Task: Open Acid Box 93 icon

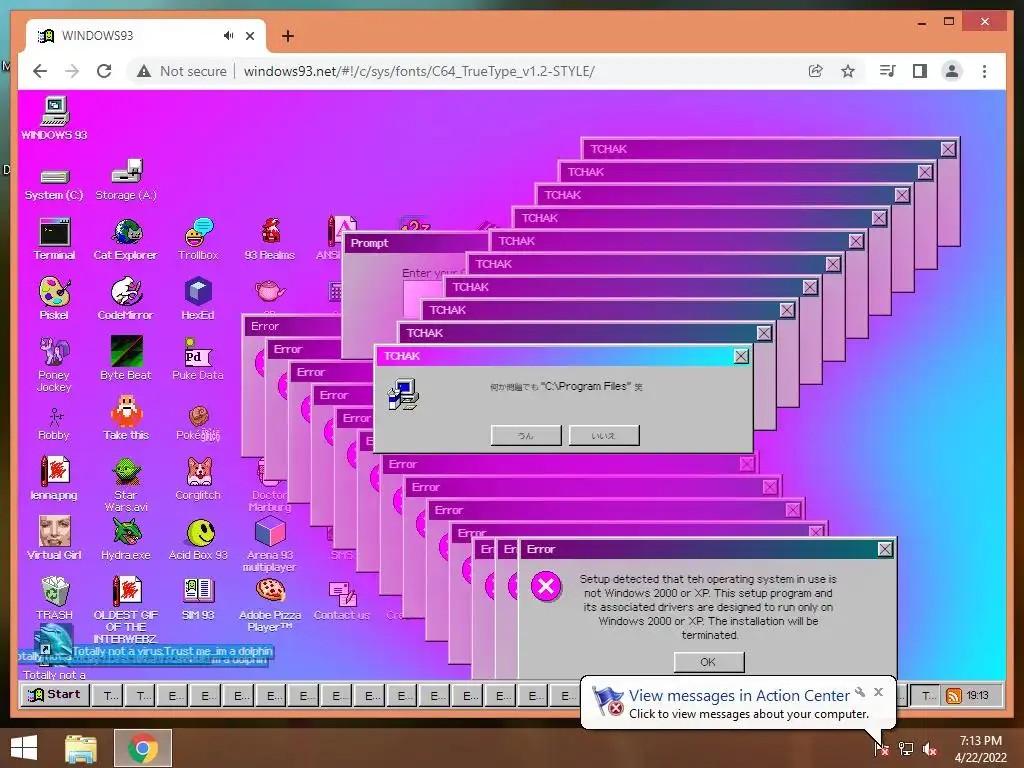Action: click(x=199, y=539)
